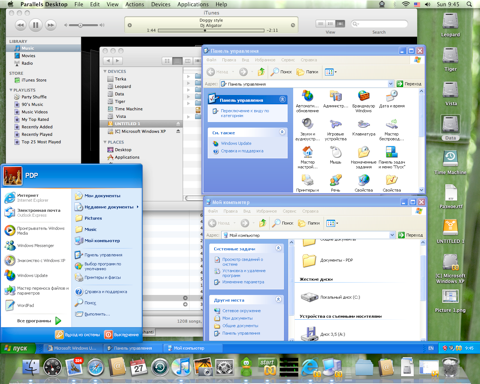Click the Up folder icon in Control Panel
Viewport: 480px width, 384px height.
[x=261, y=72]
